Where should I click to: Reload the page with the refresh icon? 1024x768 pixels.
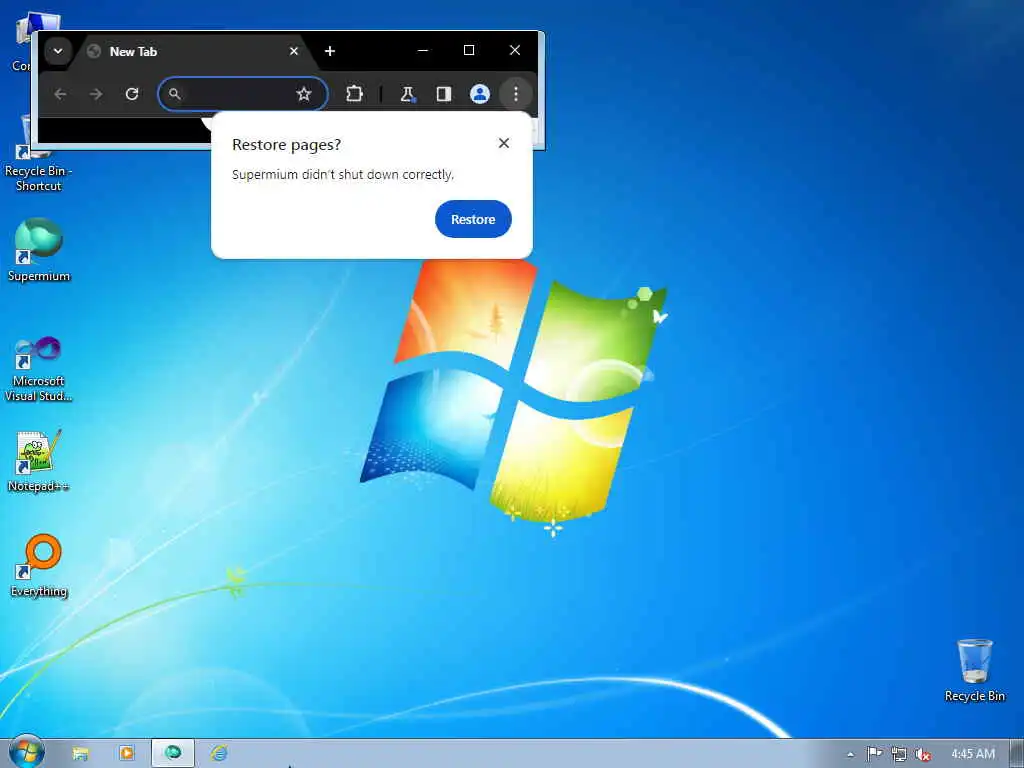pyautogui.click(x=132, y=94)
